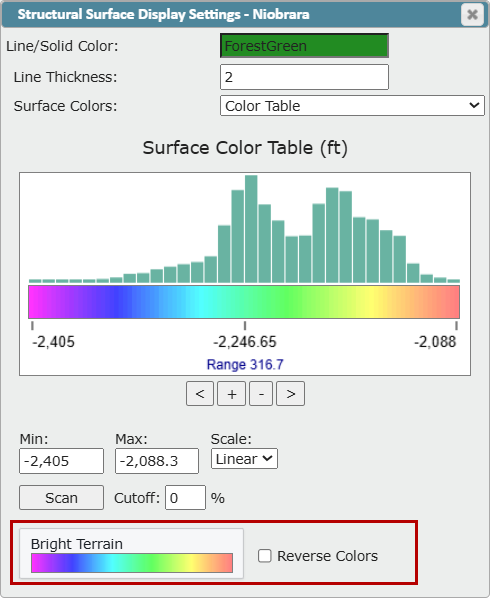Click the tallest histogram bar
Image resolution: width=490 pixels, height=598 pixels.
coord(251,229)
